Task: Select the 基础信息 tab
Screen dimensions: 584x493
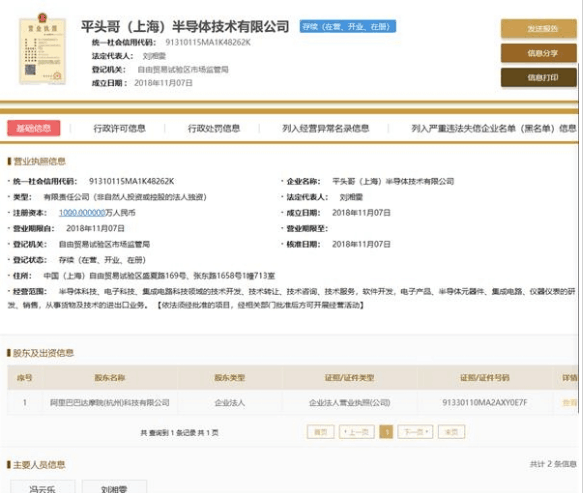Action: pyautogui.click(x=34, y=128)
